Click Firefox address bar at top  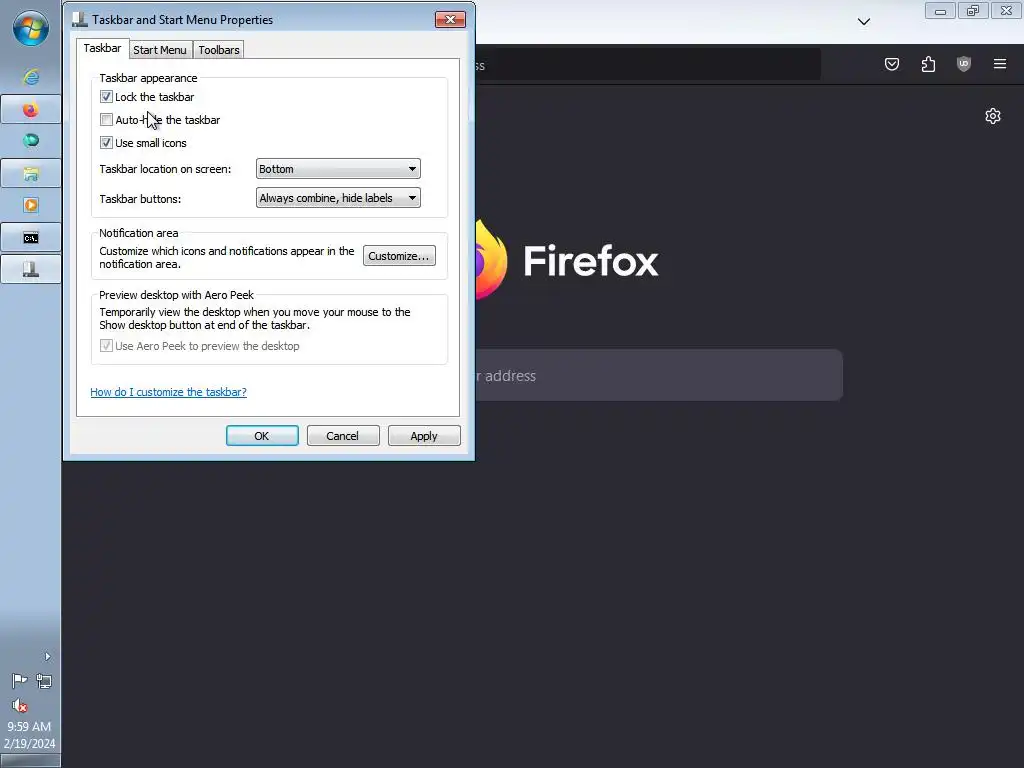point(648,65)
